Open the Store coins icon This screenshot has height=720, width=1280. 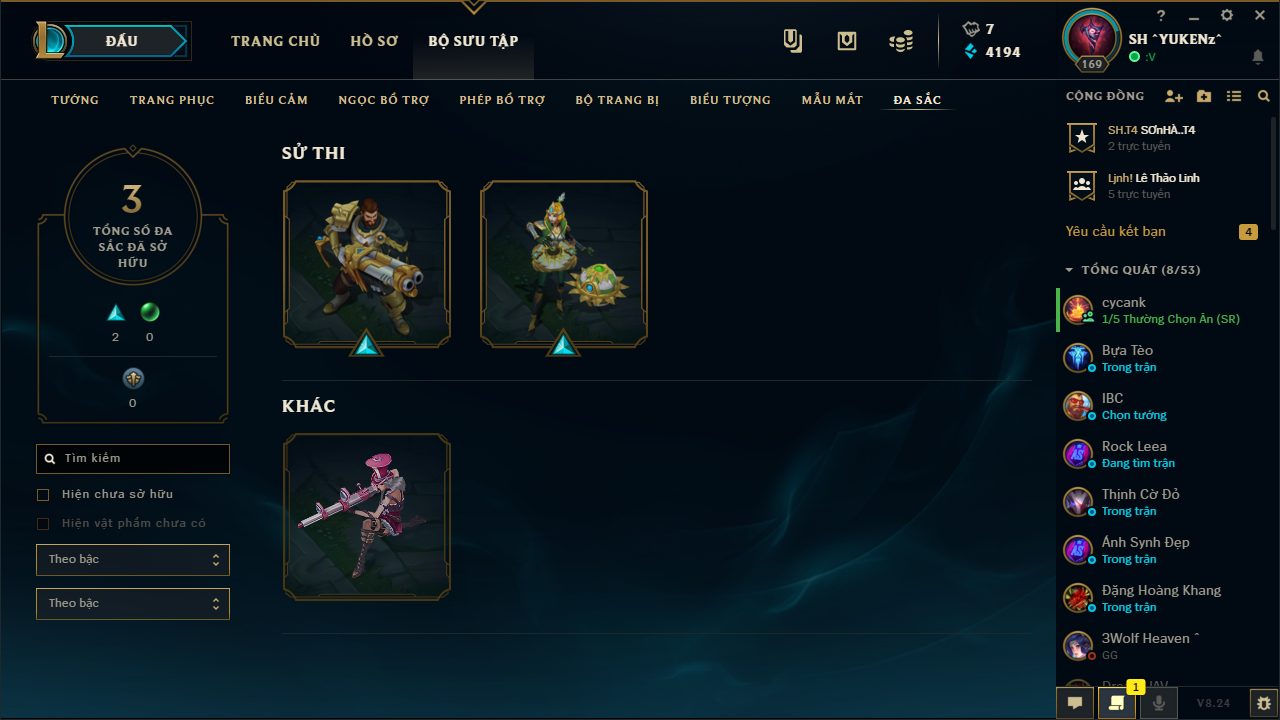[x=901, y=41]
